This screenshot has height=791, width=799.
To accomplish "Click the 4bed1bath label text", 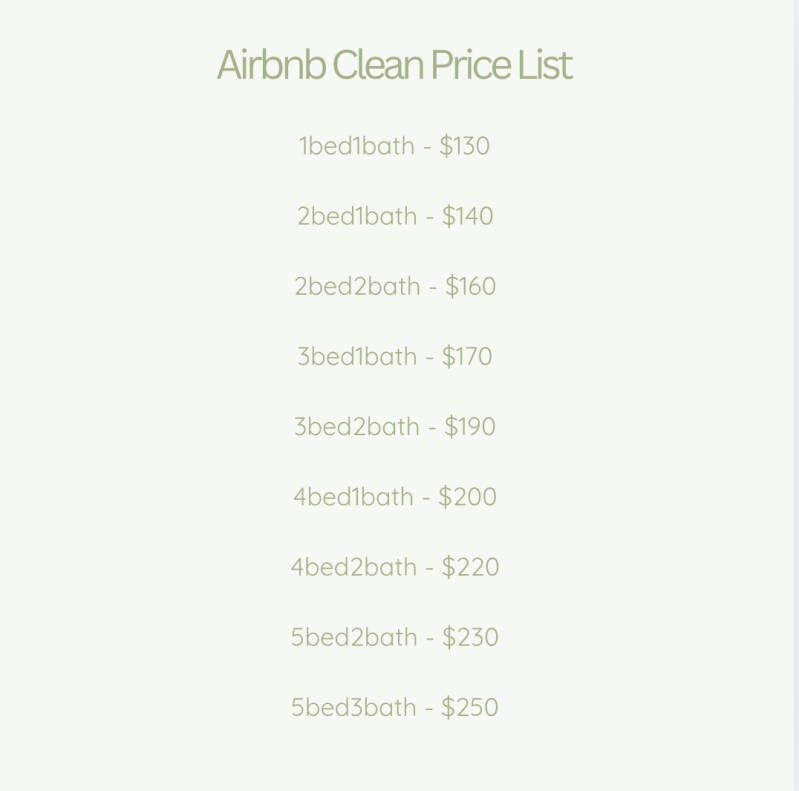I will point(353,497).
